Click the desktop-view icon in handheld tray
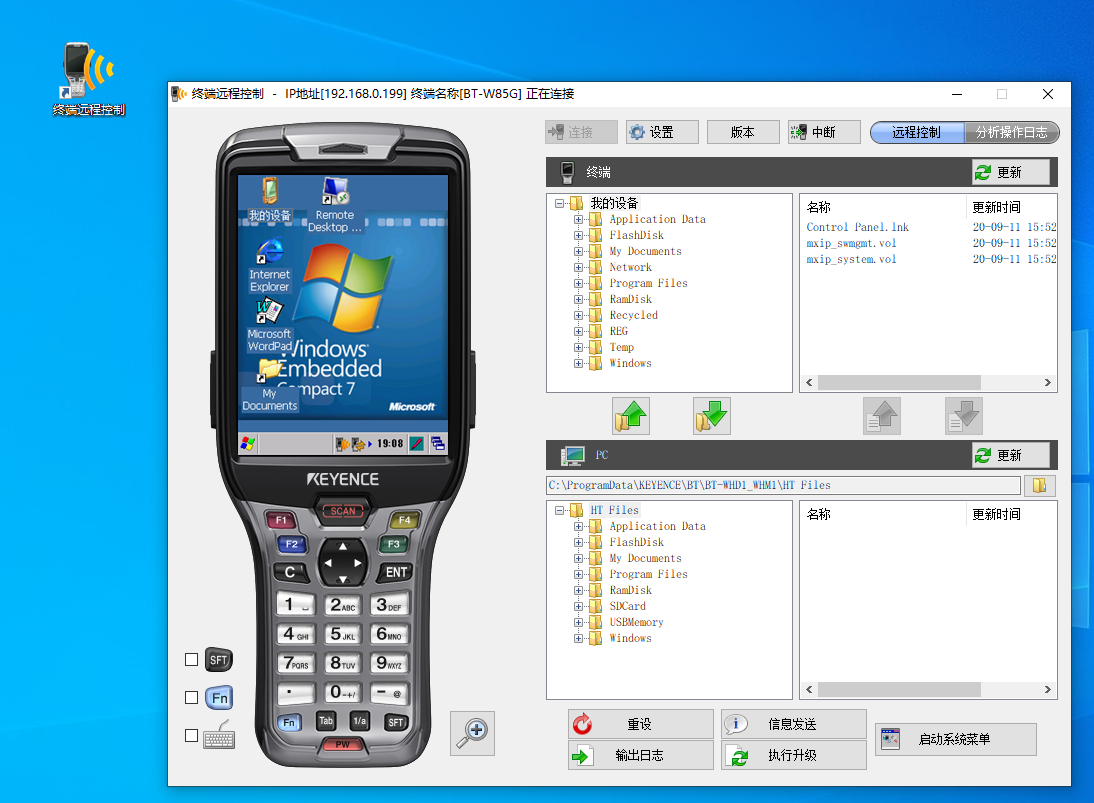 (x=437, y=443)
